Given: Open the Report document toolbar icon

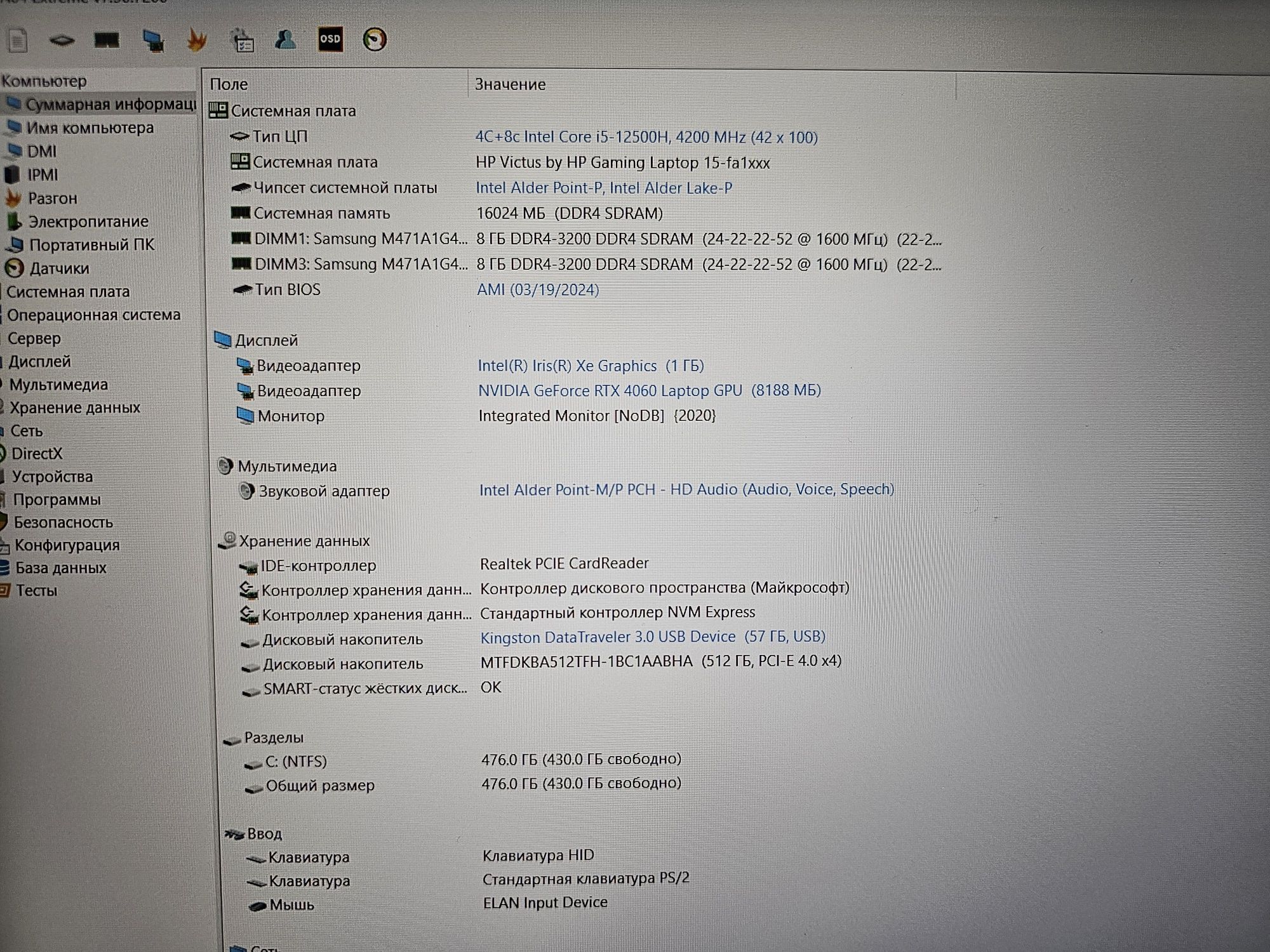Looking at the screenshot, I should pyautogui.click(x=17, y=41).
